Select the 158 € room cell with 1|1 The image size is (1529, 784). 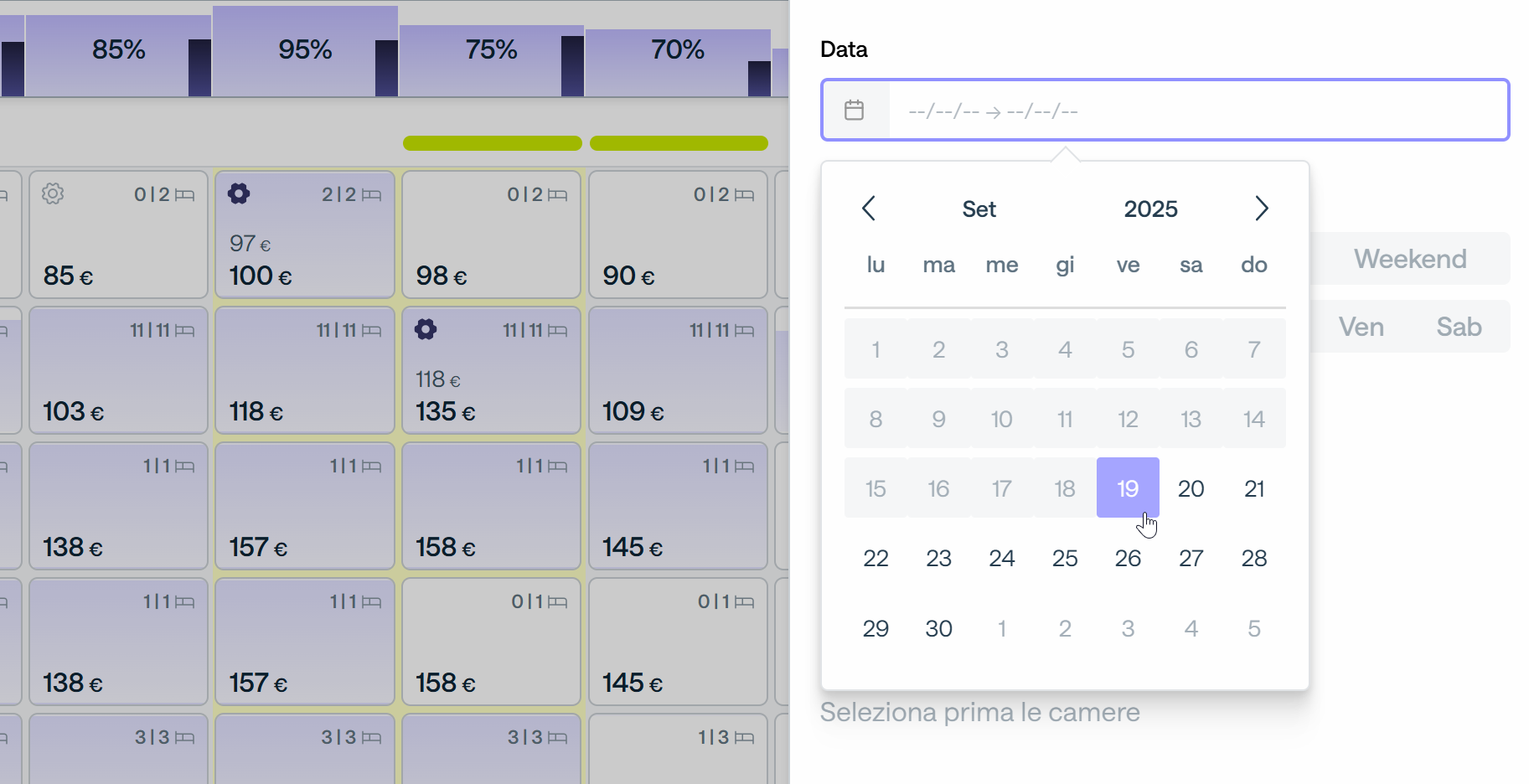pos(492,506)
